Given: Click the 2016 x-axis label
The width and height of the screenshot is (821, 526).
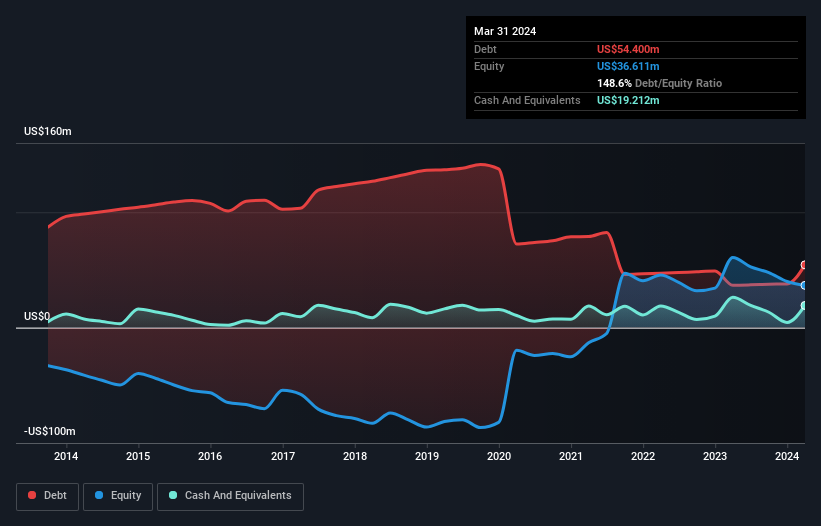Looking at the screenshot, I should point(210,456).
